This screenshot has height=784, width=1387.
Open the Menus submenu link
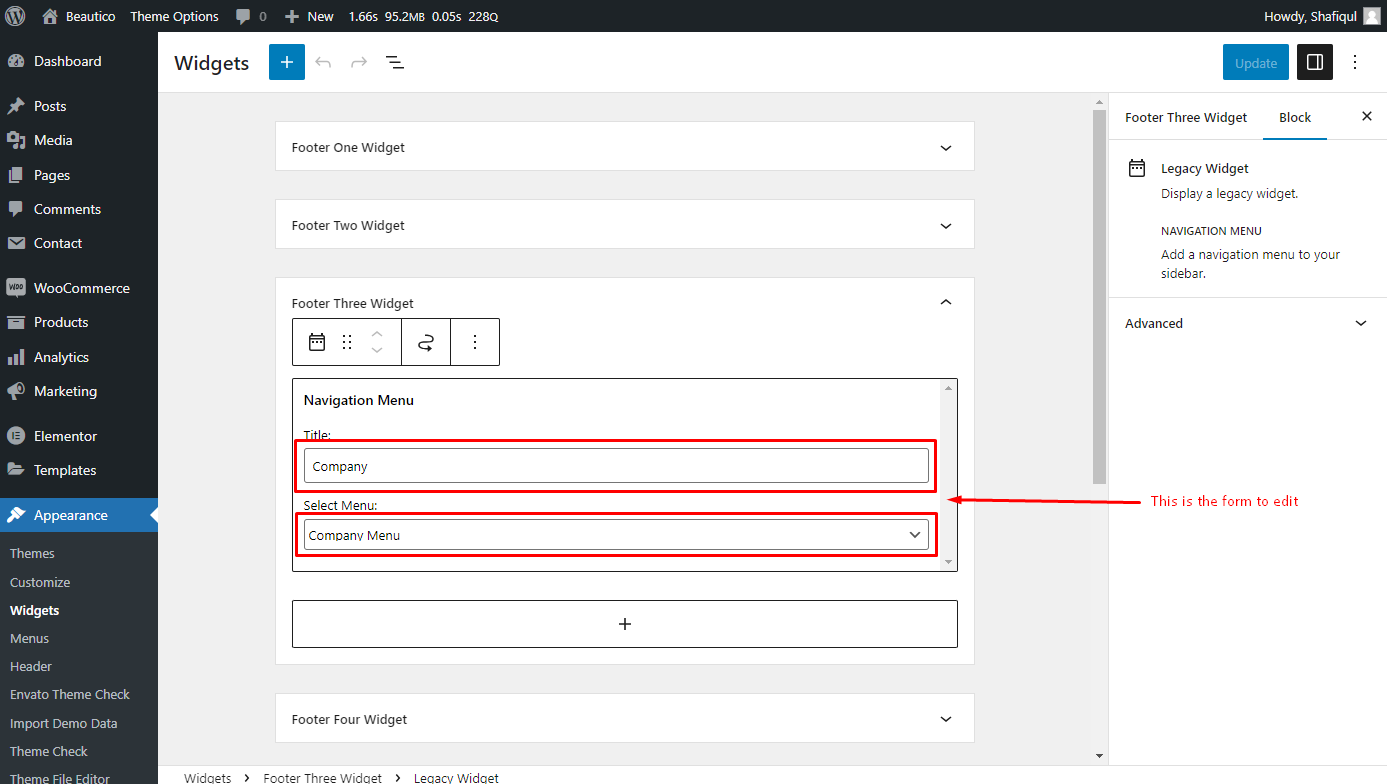(x=29, y=638)
